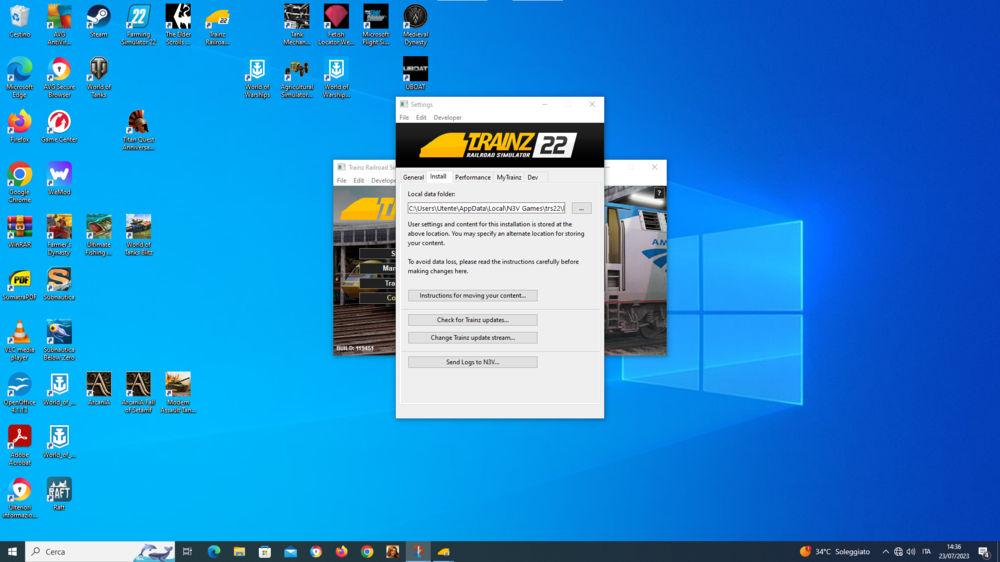Select the WeMod desktop icon
The height and width of the screenshot is (562, 1000).
point(59,179)
